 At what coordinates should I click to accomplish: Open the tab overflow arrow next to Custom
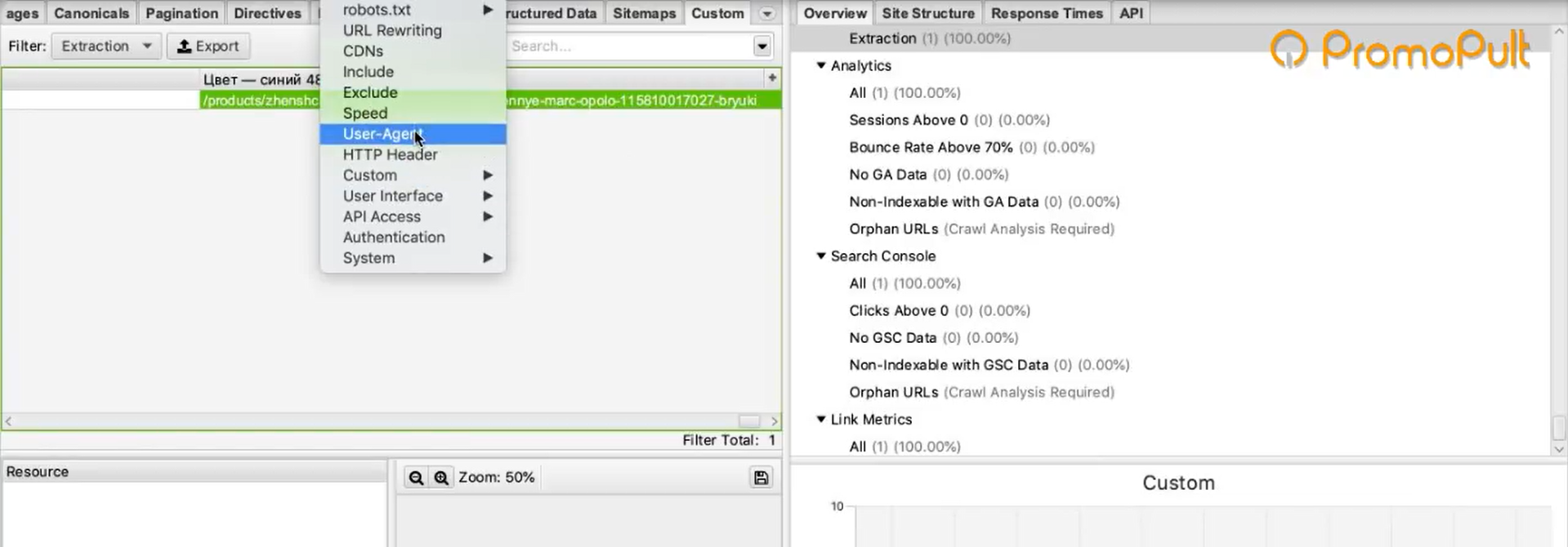tap(766, 14)
